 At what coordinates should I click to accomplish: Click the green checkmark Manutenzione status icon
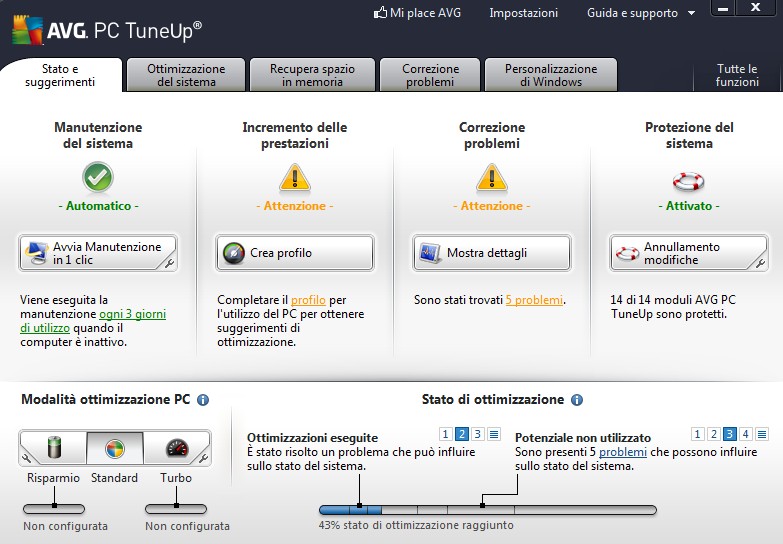pyautogui.click(x=98, y=177)
